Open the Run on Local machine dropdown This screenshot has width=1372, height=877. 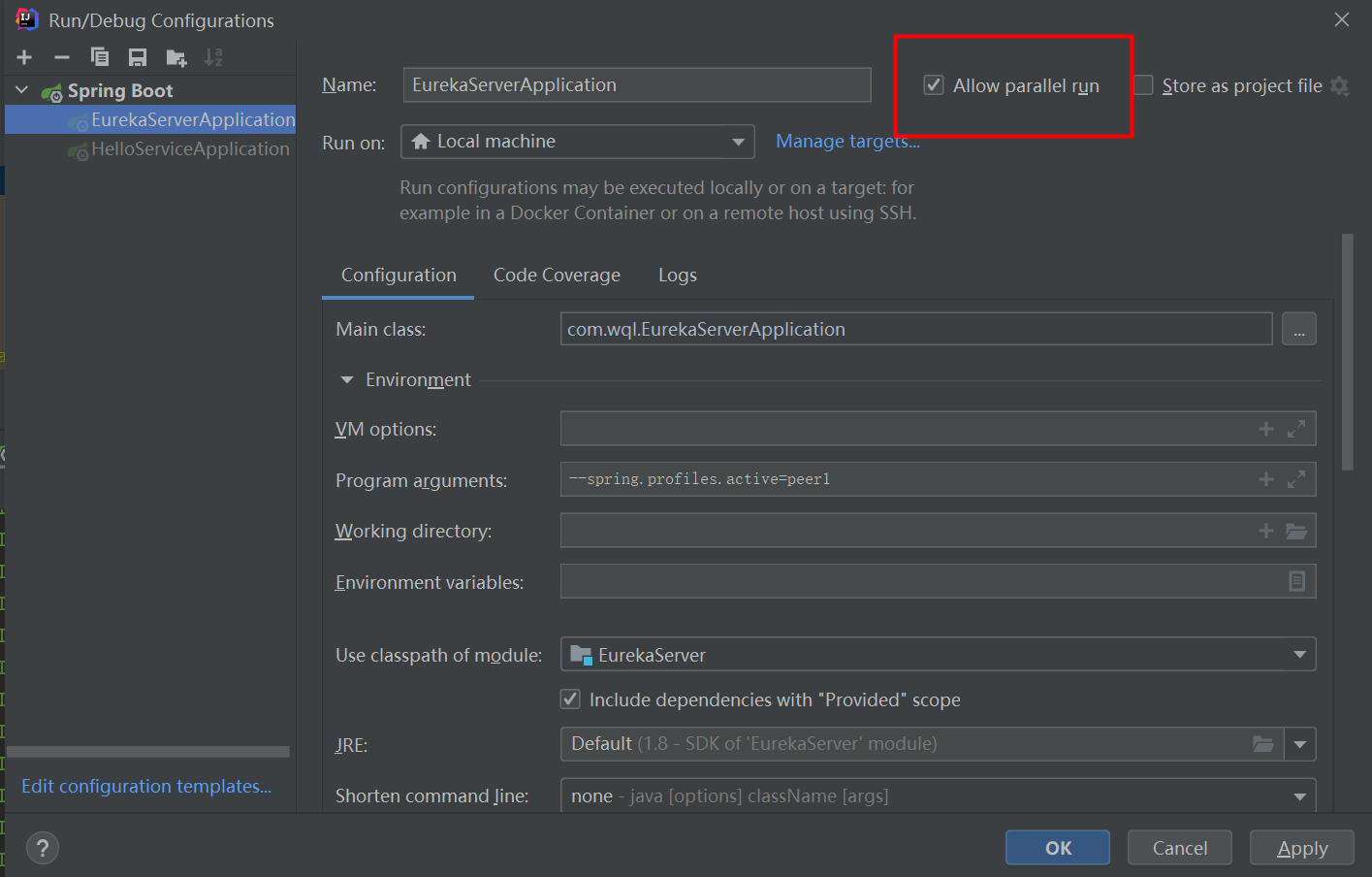coord(578,142)
